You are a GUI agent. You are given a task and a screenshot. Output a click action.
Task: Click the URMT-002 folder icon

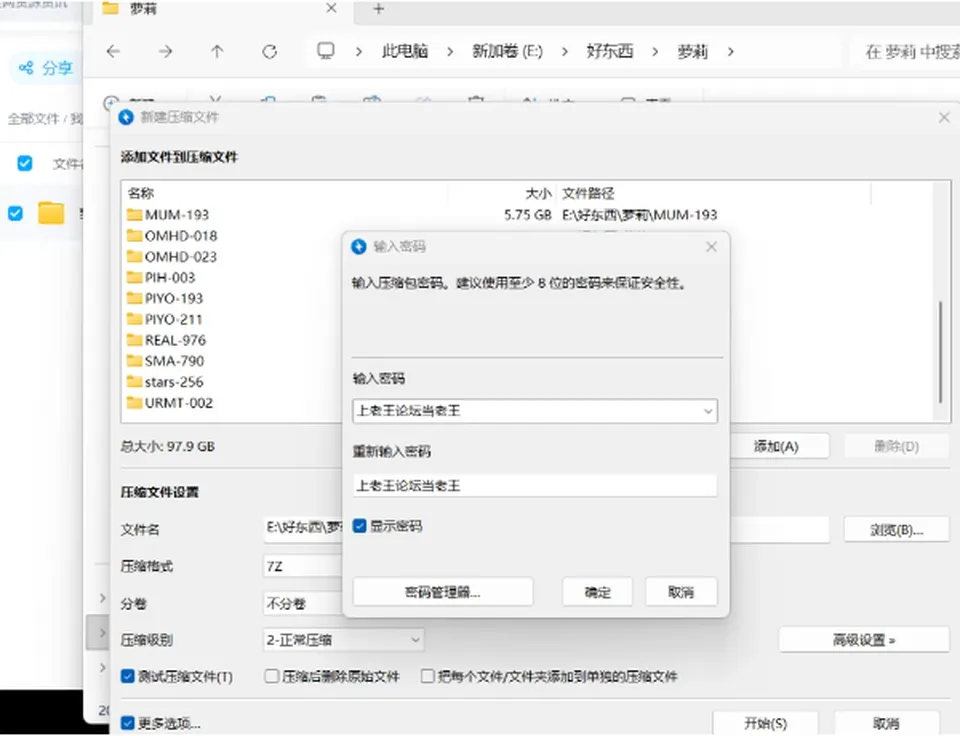click(134, 403)
